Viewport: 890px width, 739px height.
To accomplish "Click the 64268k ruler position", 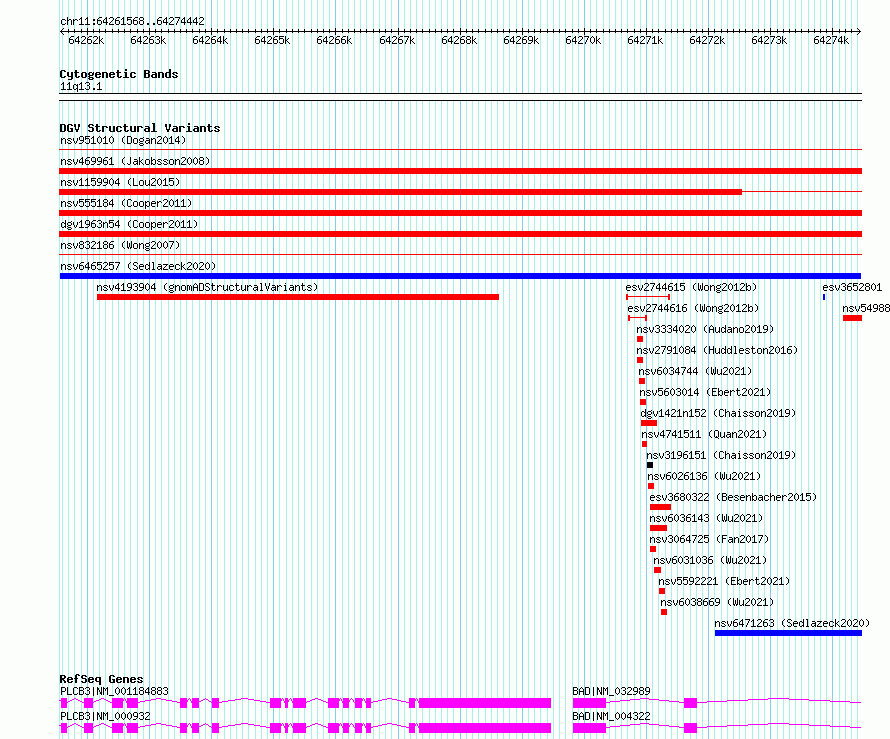I will pos(459,40).
